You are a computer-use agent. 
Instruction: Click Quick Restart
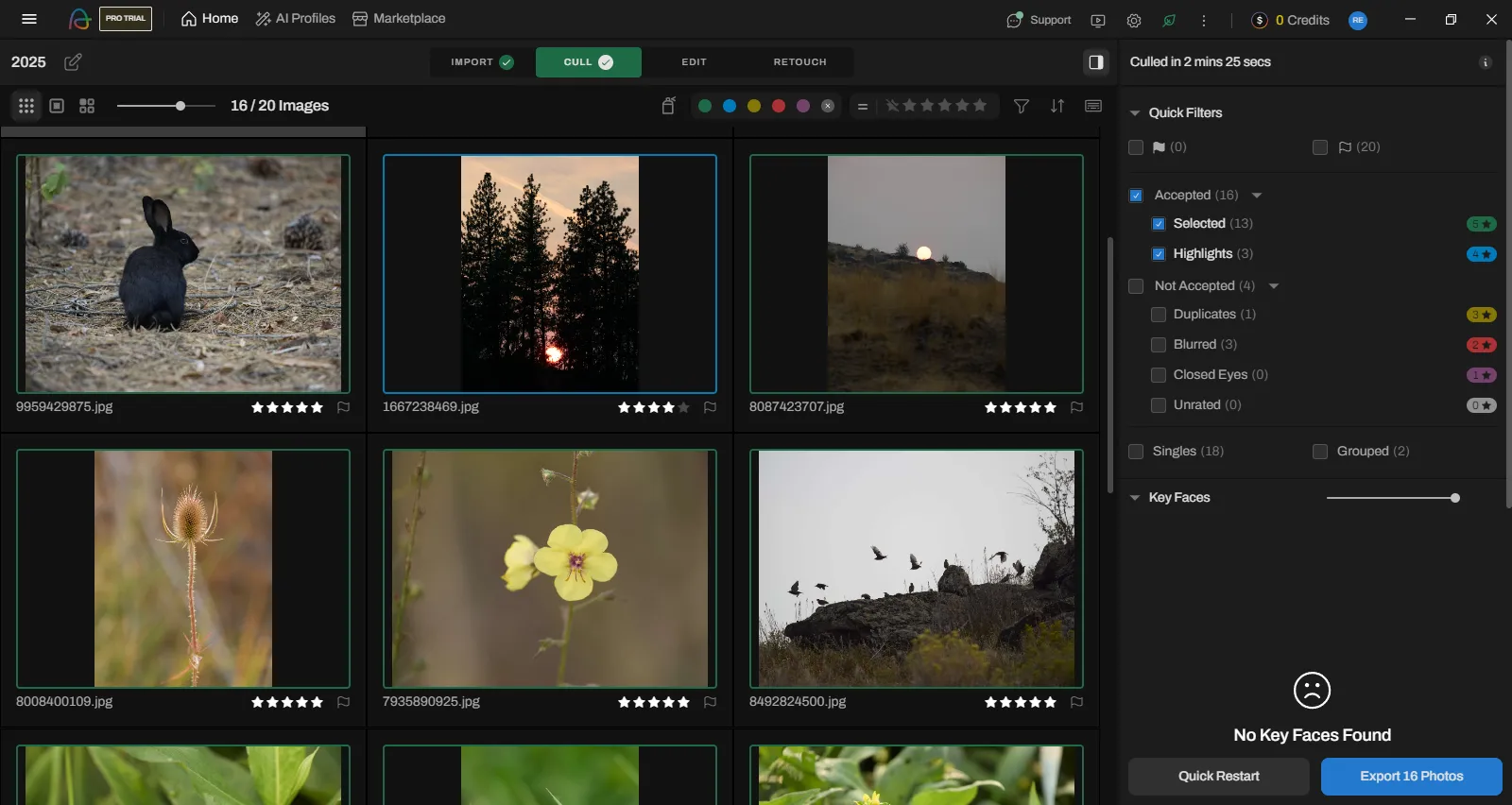tap(1219, 777)
